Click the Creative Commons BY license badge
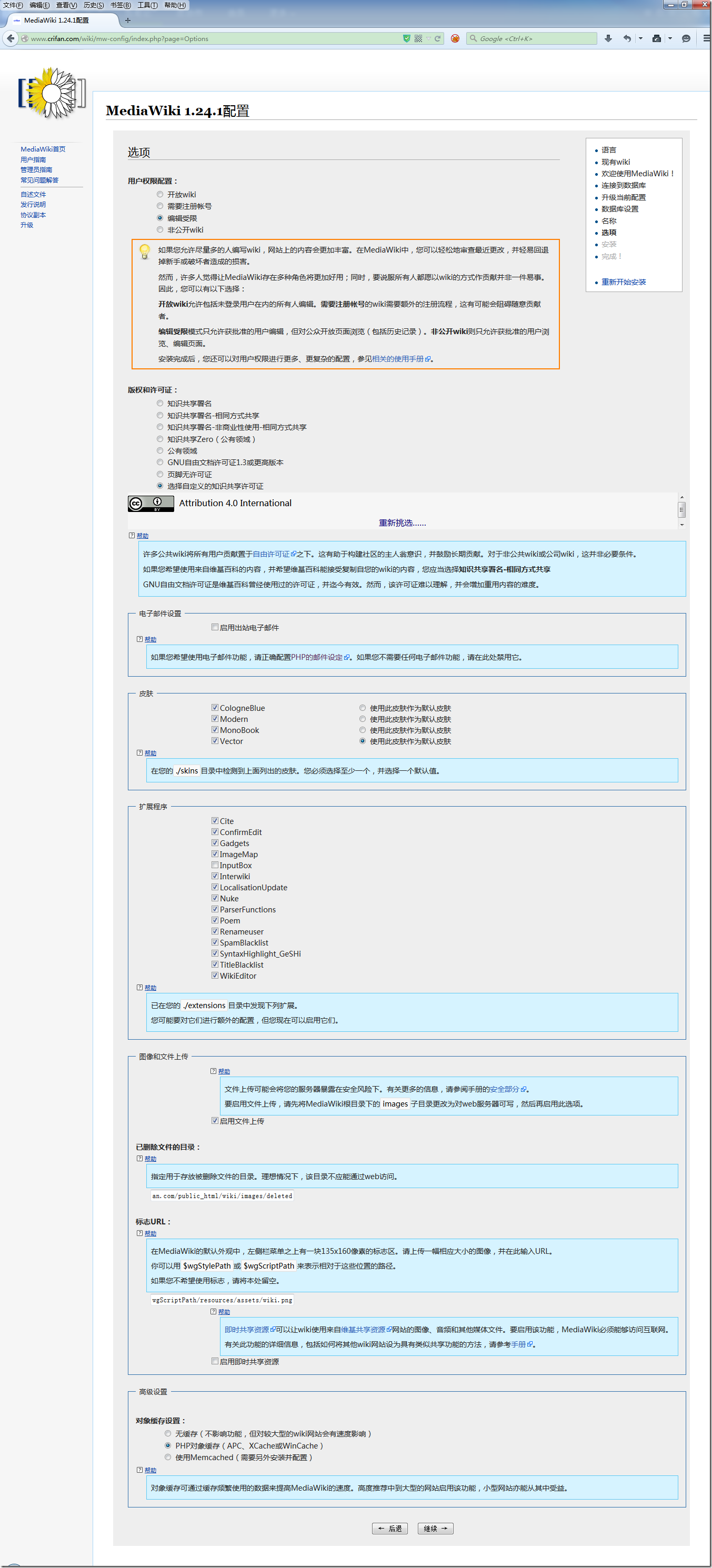This screenshot has height=1568, width=712. 151,504
